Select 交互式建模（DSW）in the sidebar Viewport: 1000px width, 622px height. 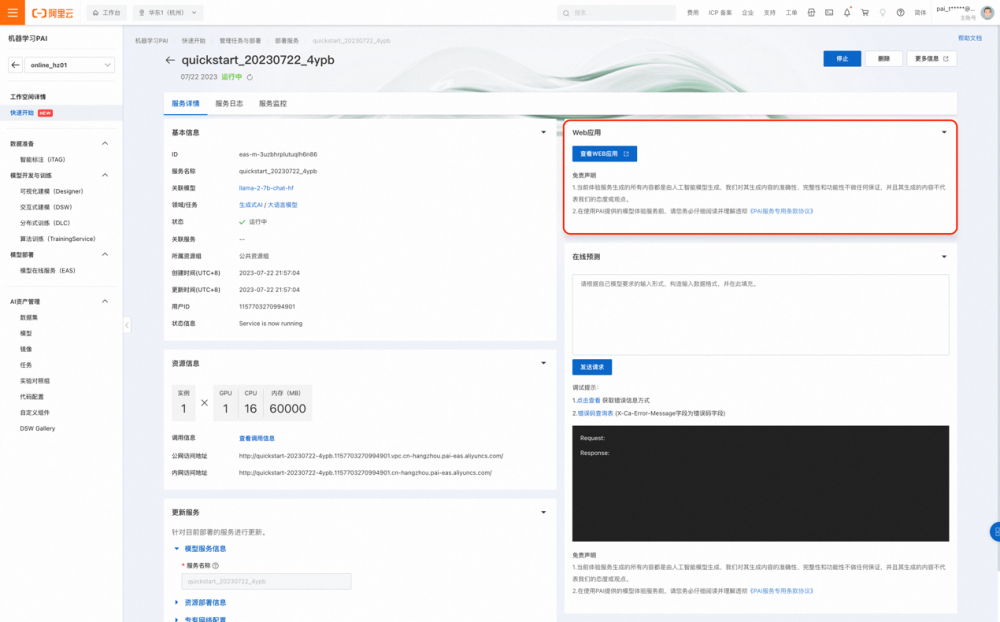pos(46,207)
